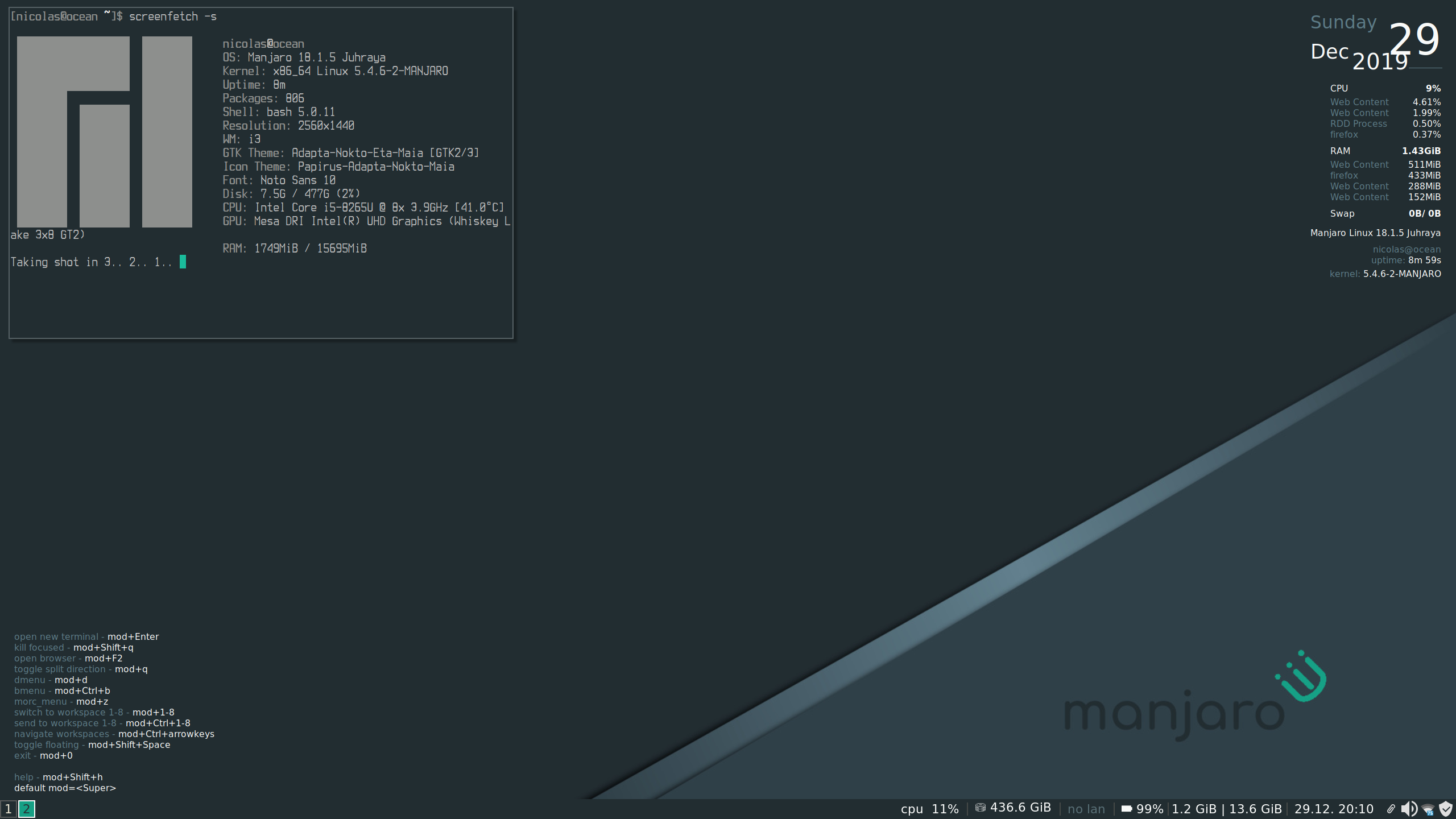
Task: Click the 'help - mod+Shift+h' hint
Action: (x=59, y=777)
